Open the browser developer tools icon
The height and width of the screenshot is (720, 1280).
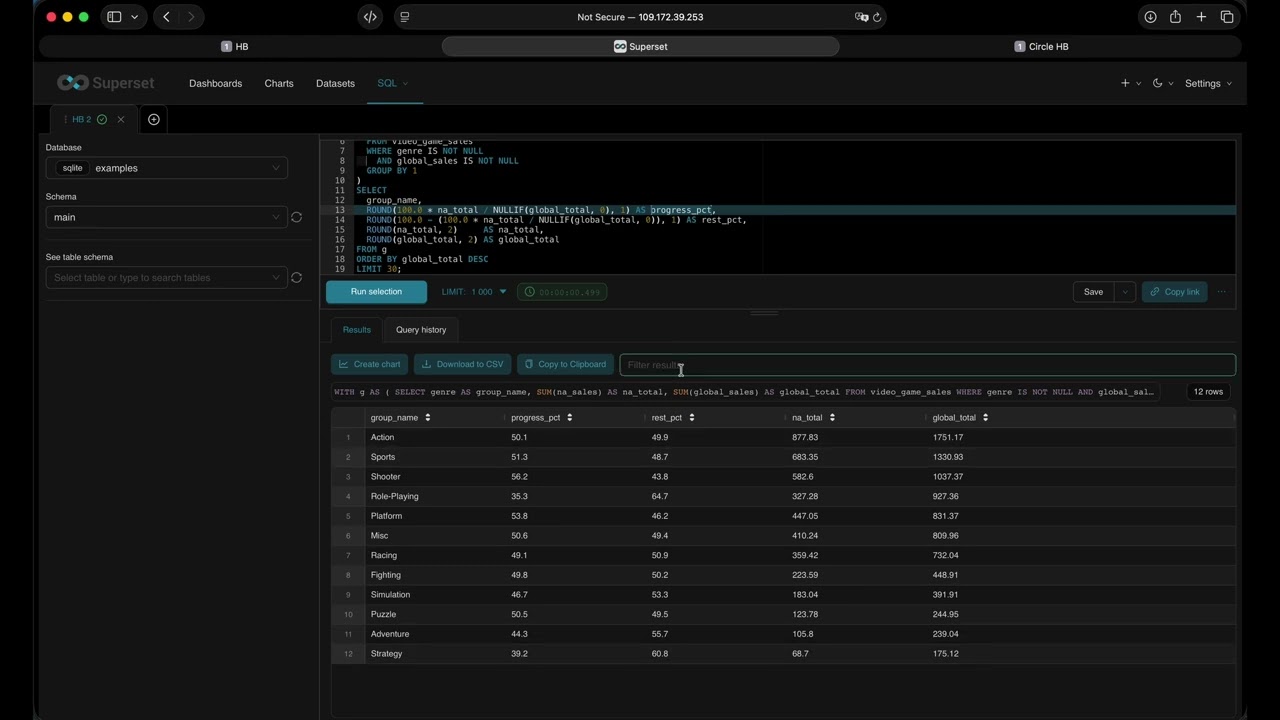(370, 17)
